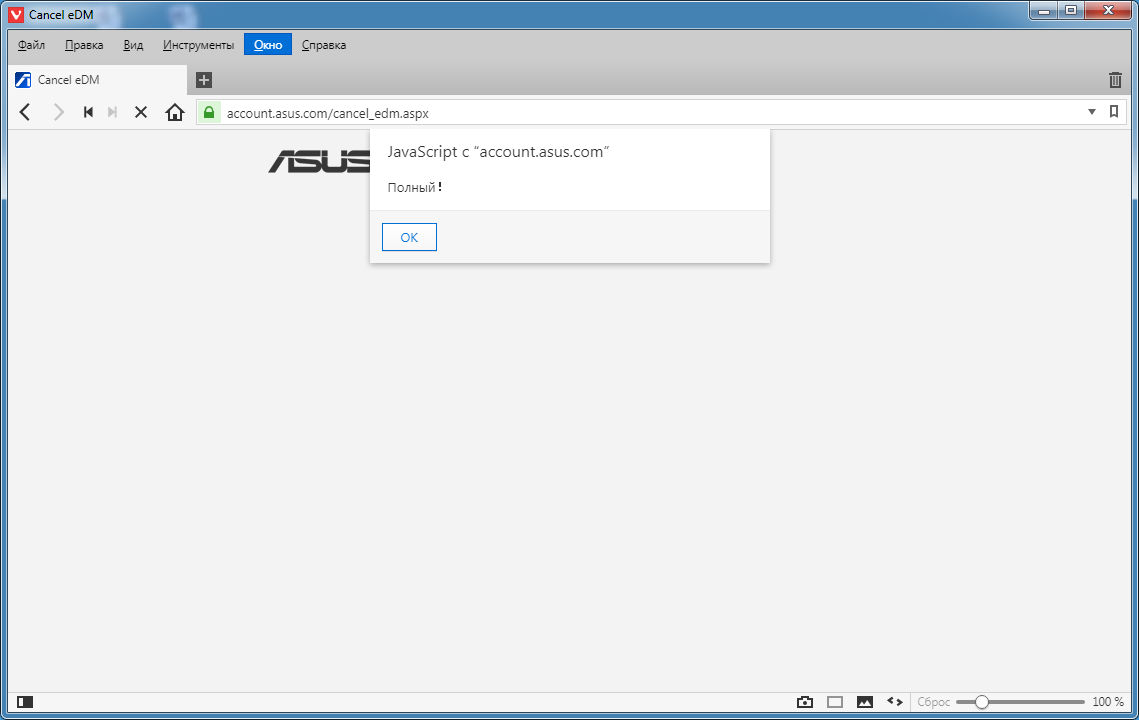Click the green padlock site info icon
1139x720 pixels.
208,113
